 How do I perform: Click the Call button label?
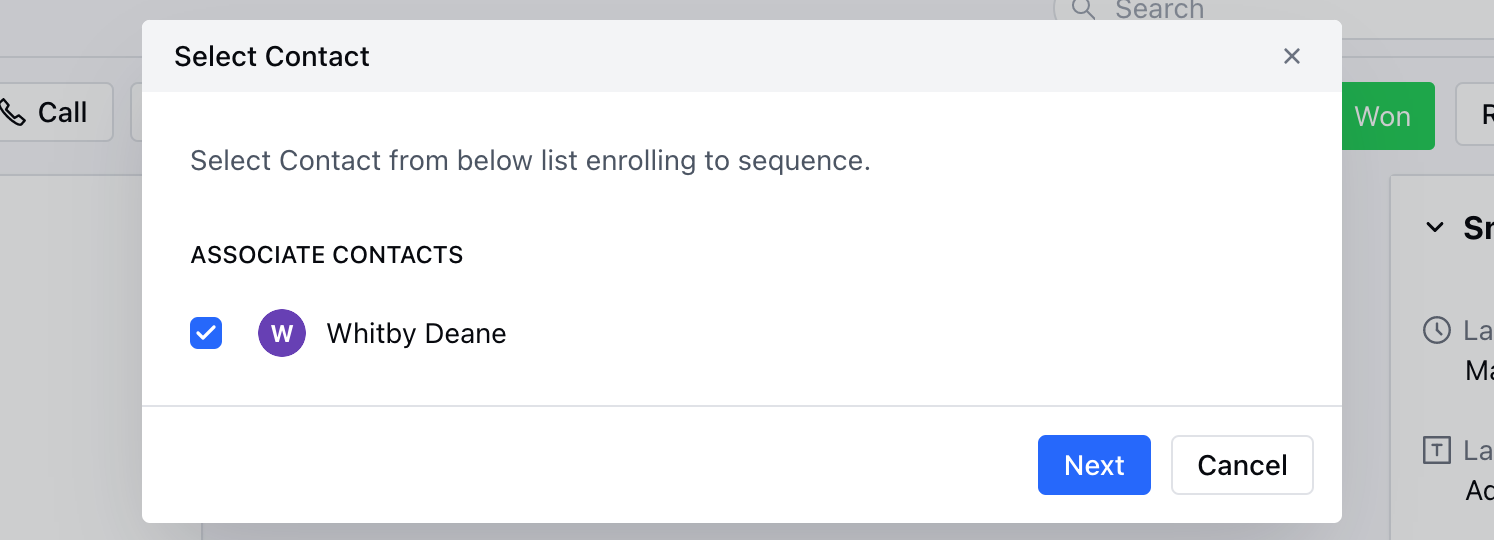click(x=62, y=112)
